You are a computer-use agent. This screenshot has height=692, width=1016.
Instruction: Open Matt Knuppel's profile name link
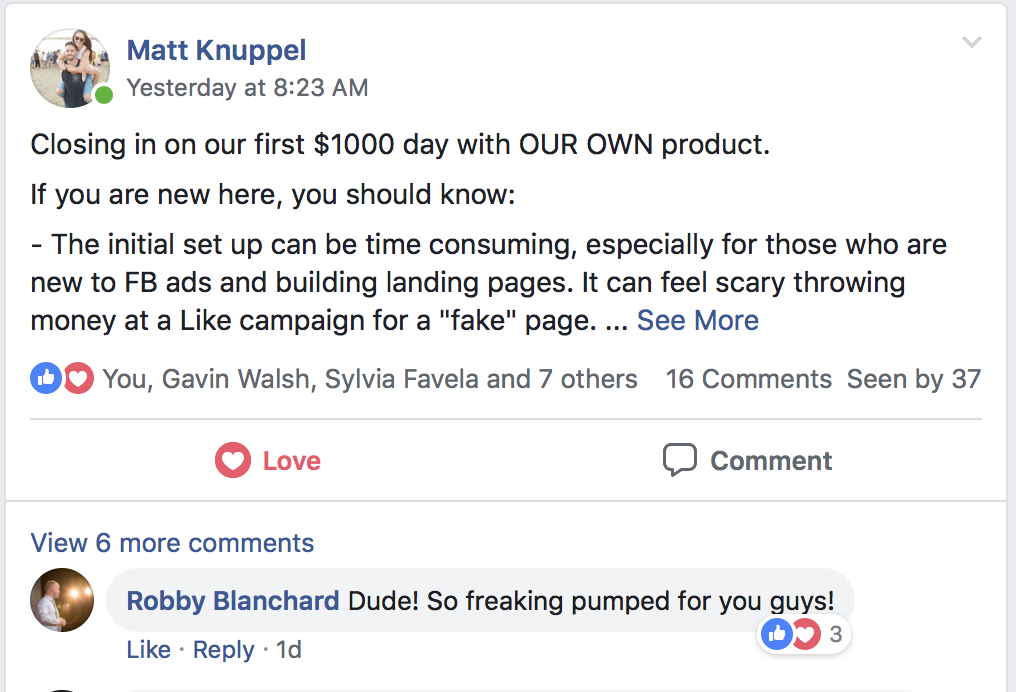tap(216, 50)
